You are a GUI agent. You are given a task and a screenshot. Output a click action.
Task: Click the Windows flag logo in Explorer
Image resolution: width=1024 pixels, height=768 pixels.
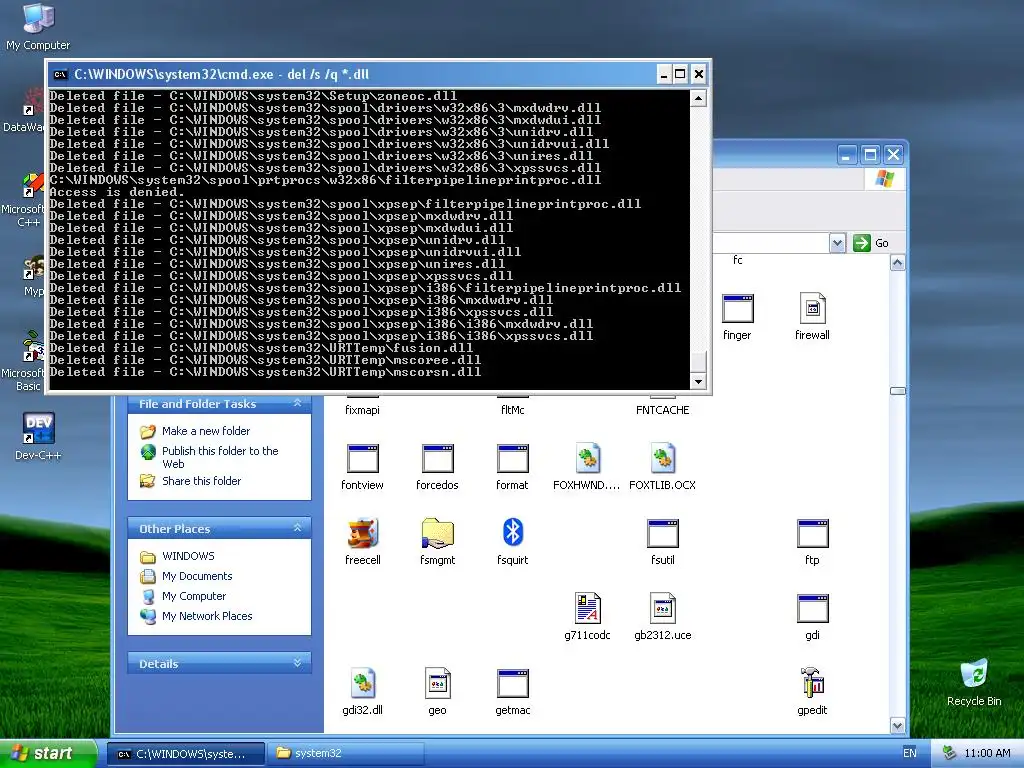pyautogui.click(x=885, y=178)
